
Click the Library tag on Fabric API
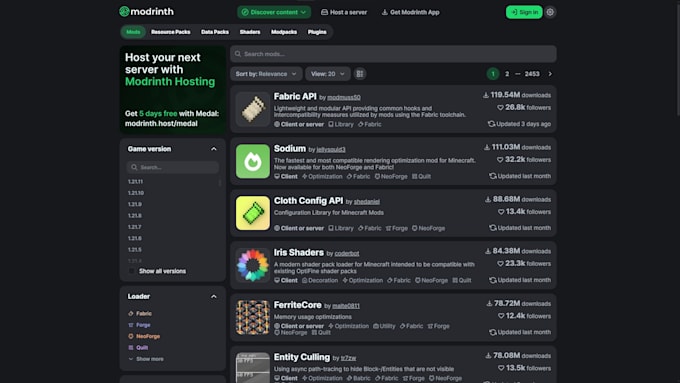tap(341, 124)
